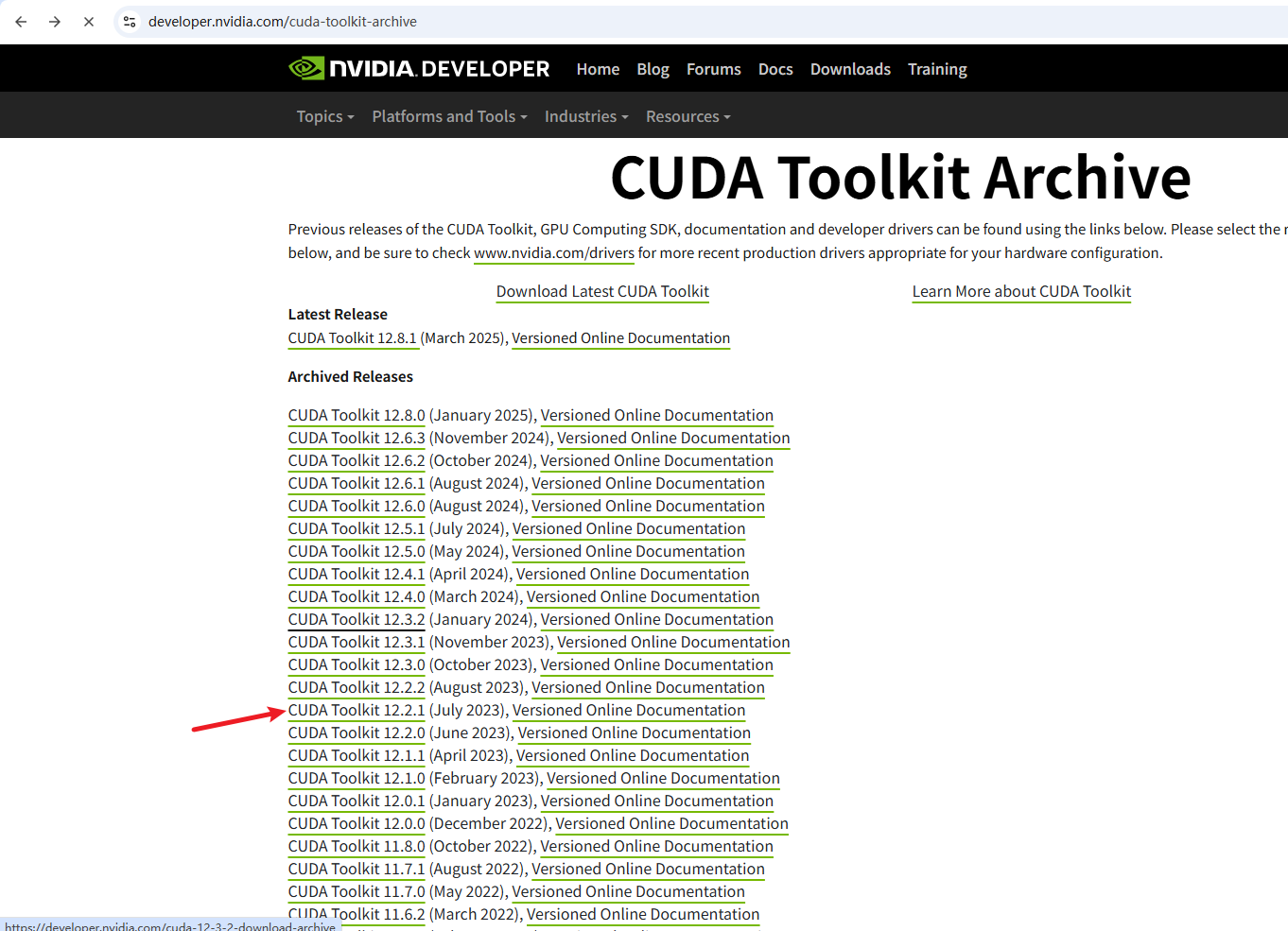Expand the Resources dropdown
The height and width of the screenshot is (931, 1288).
pyautogui.click(x=688, y=116)
